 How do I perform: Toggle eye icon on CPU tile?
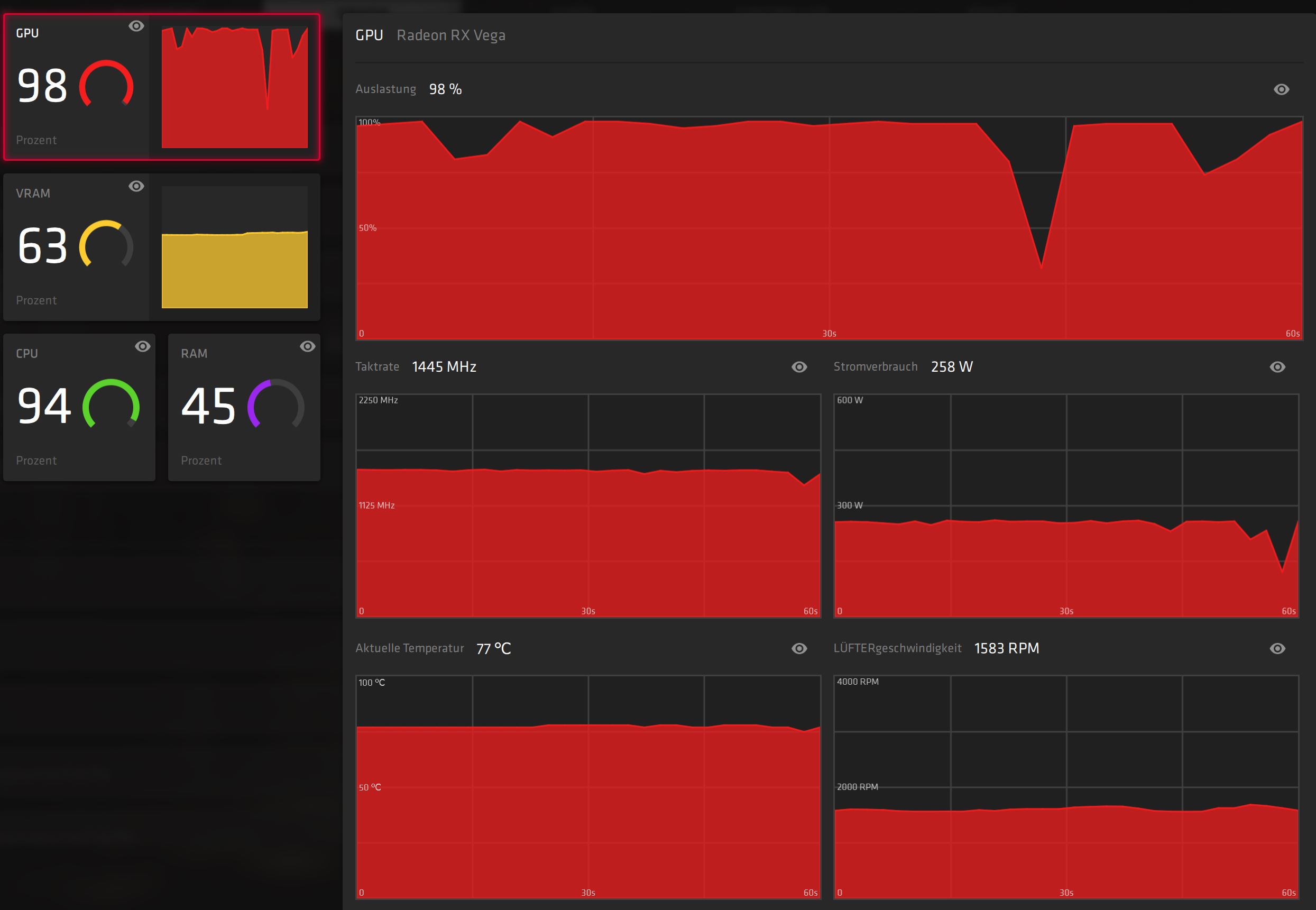click(143, 347)
